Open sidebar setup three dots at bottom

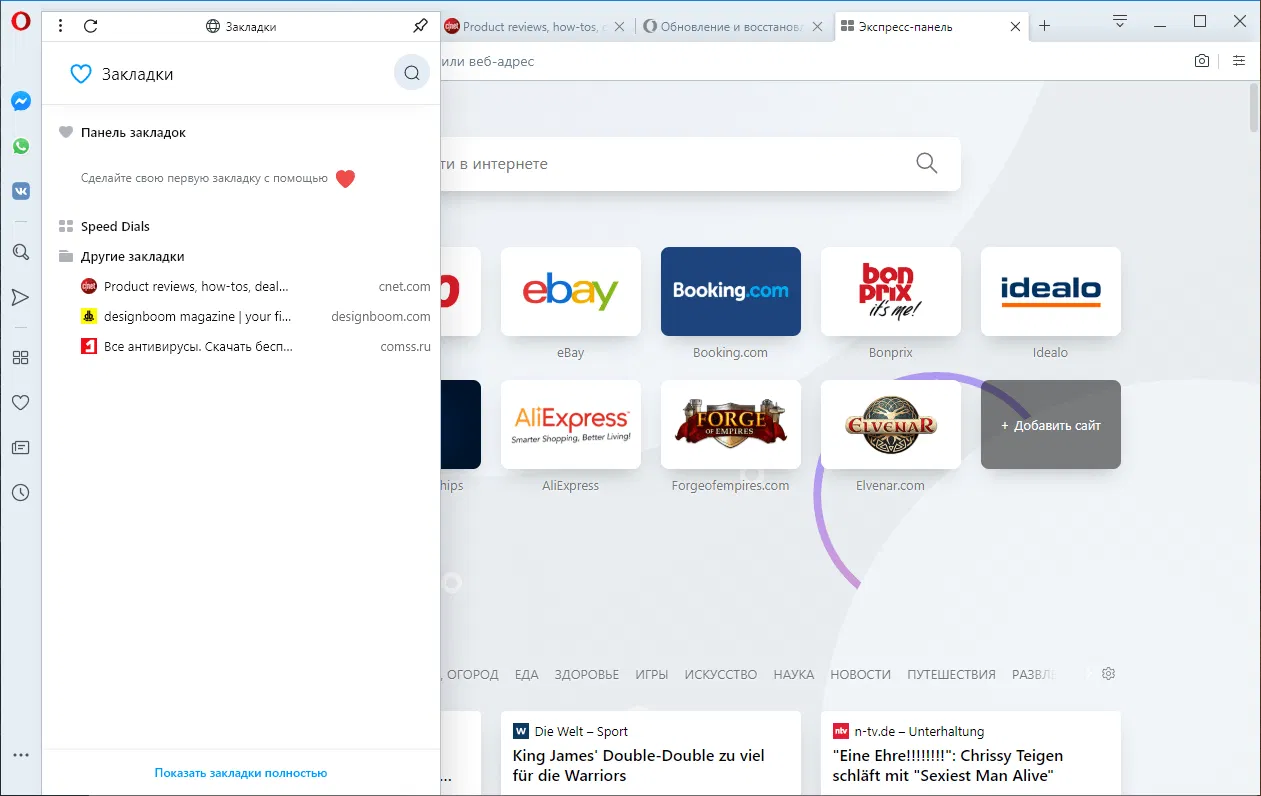click(20, 755)
